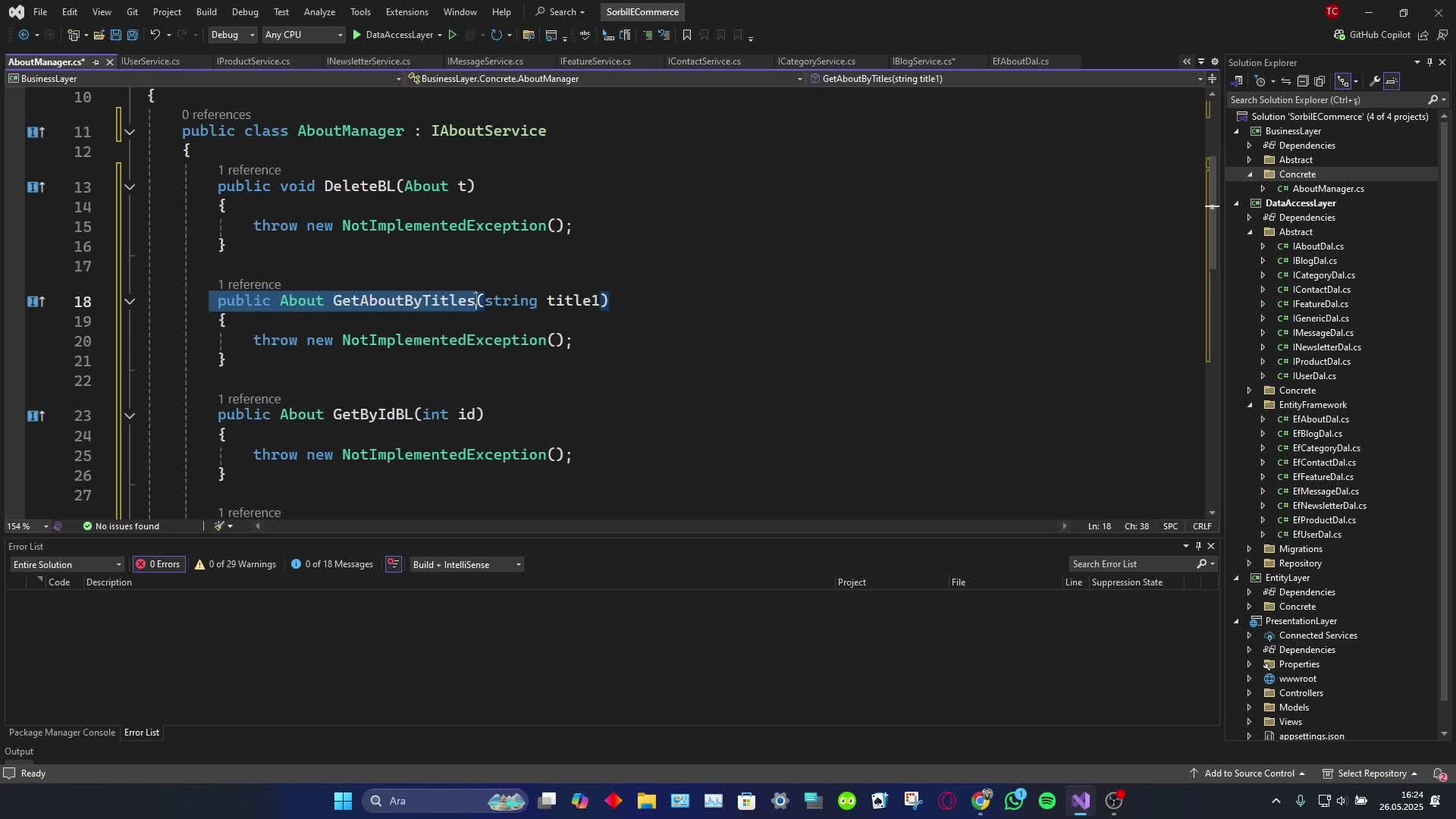Pin the AboutManager.cs tab
1456x819 pixels.
click(x=96, y=61)
